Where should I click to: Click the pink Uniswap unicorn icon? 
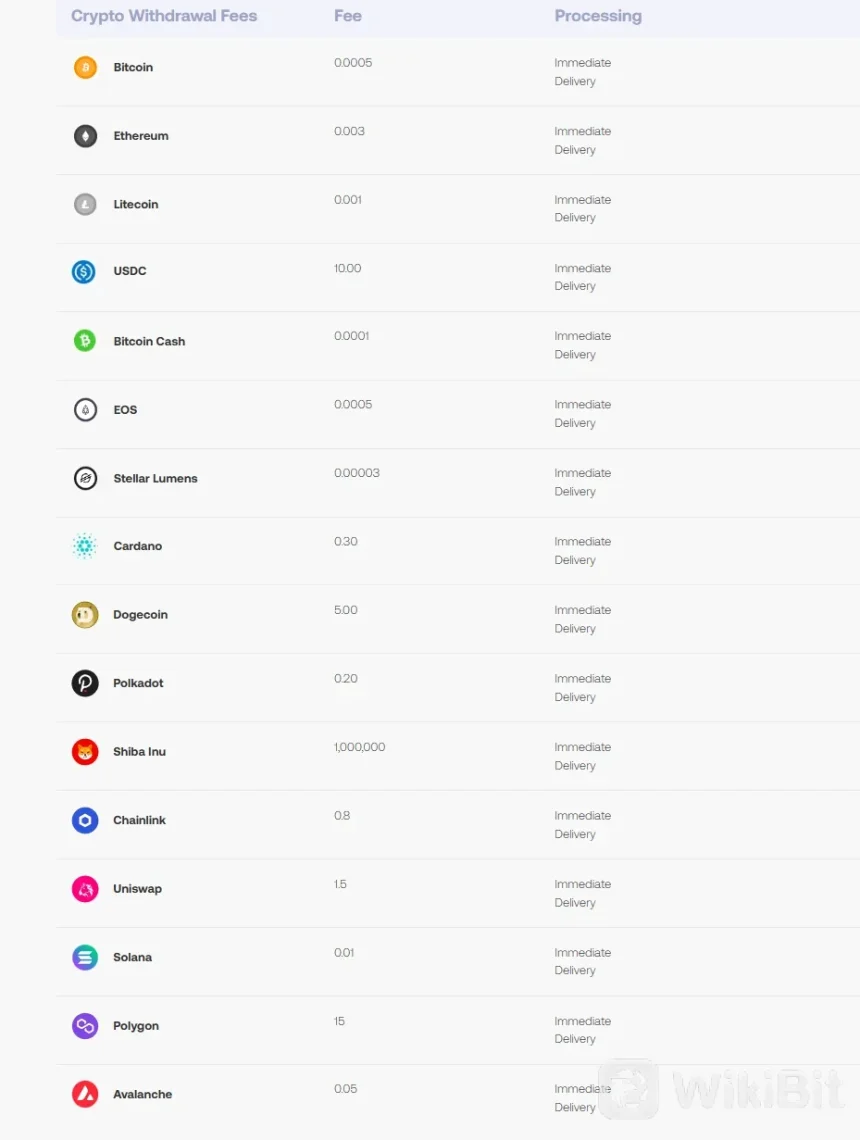tap(85, 889)
